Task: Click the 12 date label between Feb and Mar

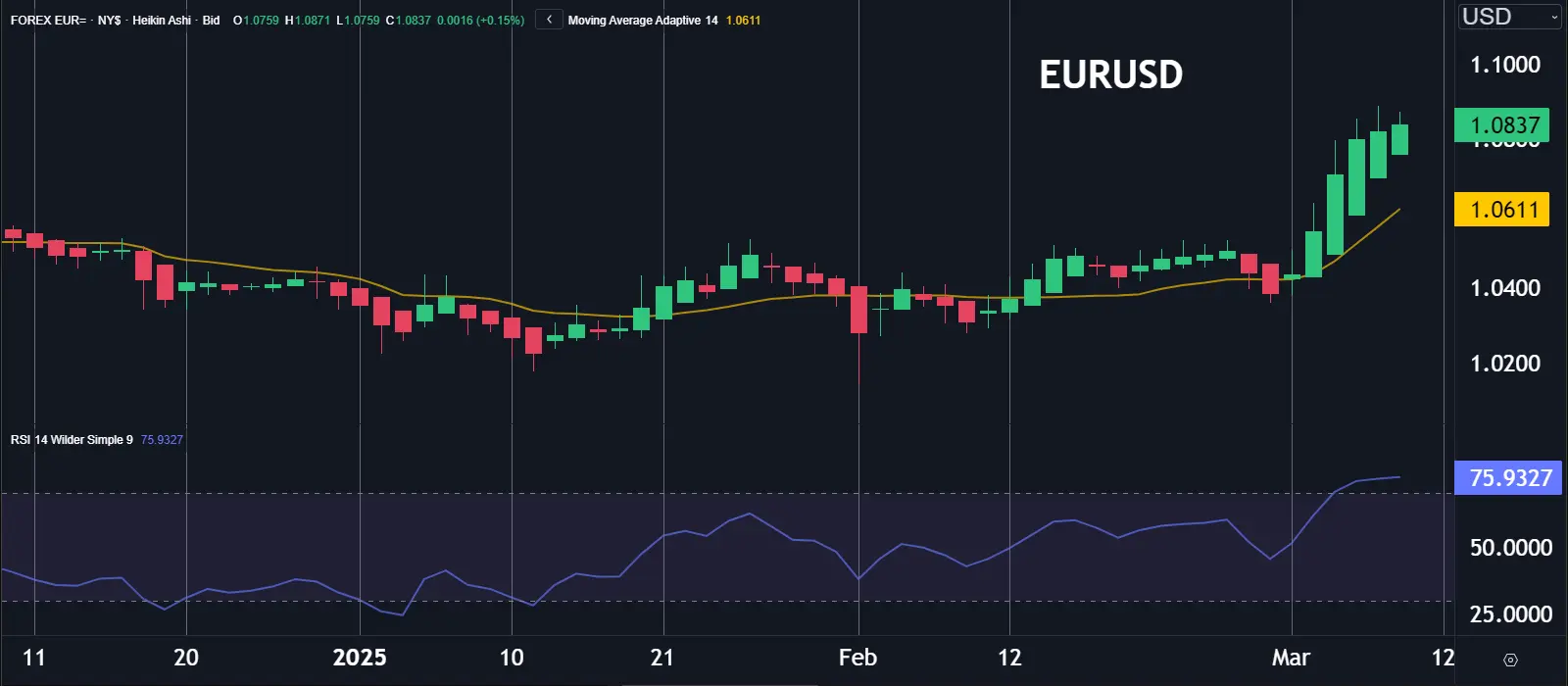Action: pyautogui.click(x=1009, y=658)
